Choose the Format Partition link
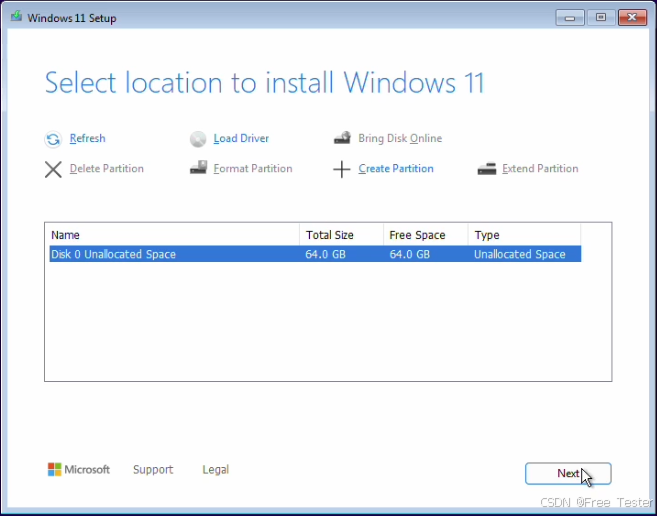The height and width of the screenshot is (516, 657). (253, 169)
